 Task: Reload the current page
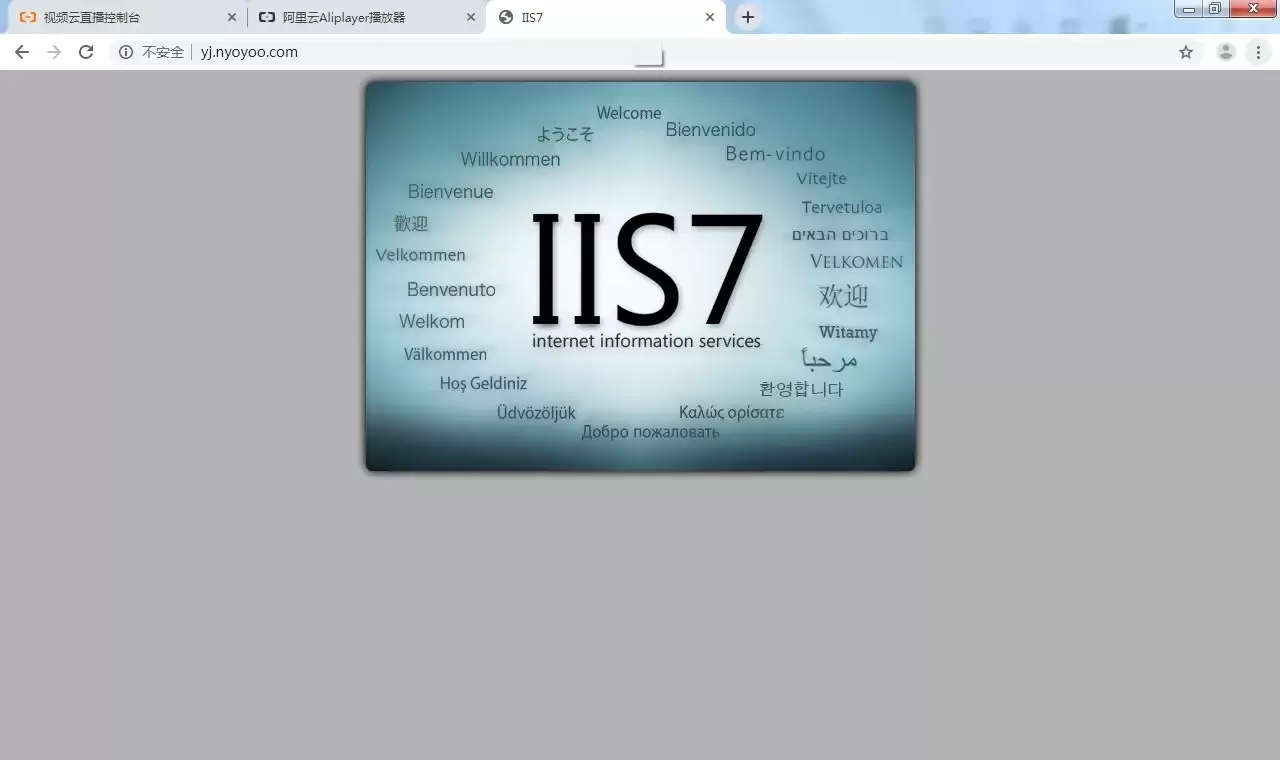pyautogui.click(x=86, y=52)
